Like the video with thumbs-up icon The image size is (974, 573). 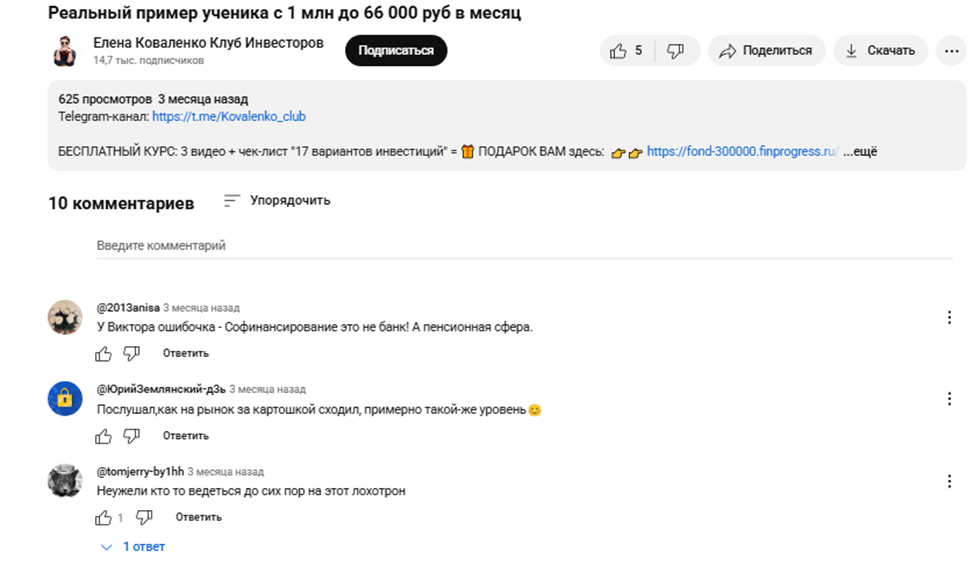[x=627, y=51]
